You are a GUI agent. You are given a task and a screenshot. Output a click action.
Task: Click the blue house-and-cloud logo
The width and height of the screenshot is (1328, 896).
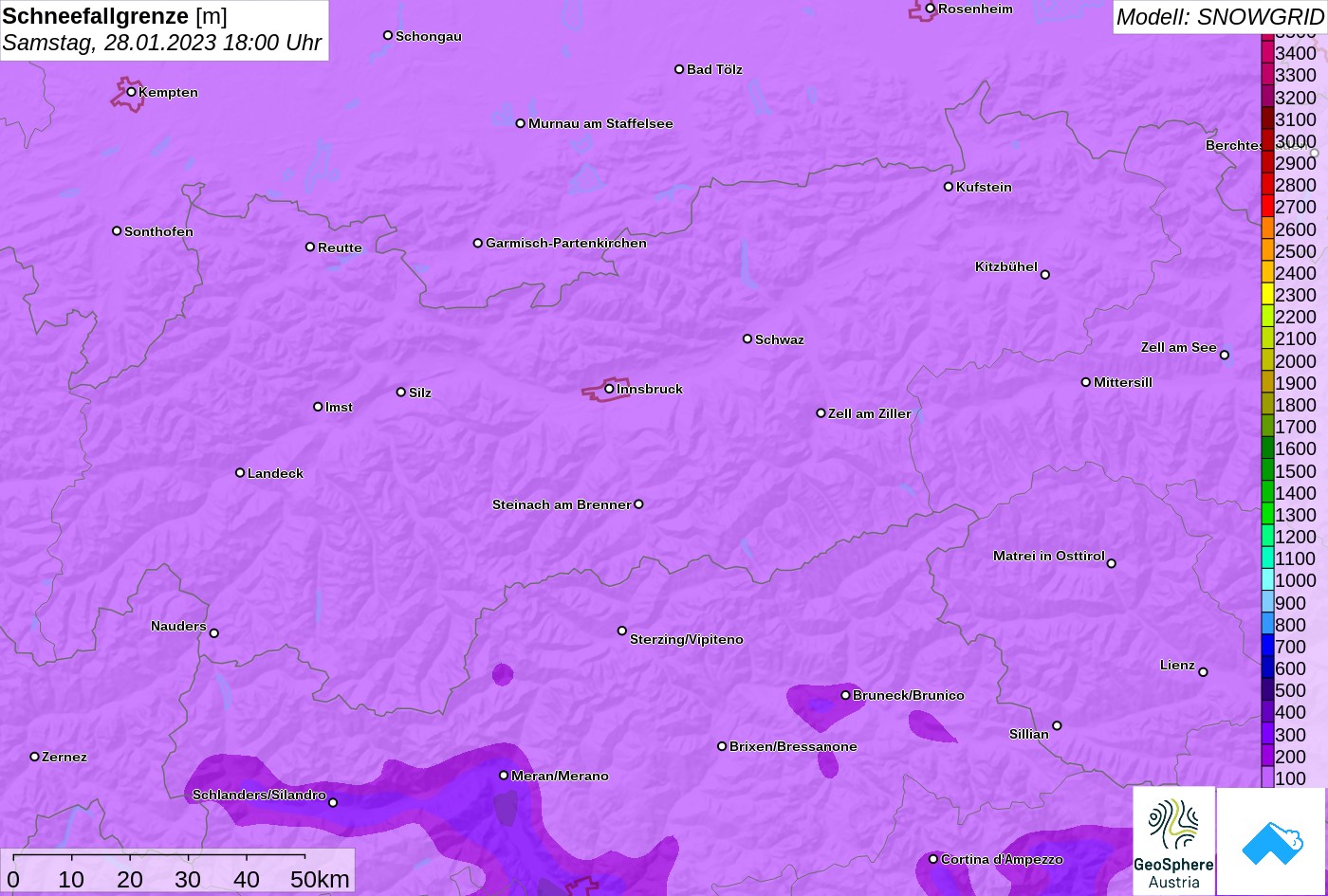pos(1272,842)
